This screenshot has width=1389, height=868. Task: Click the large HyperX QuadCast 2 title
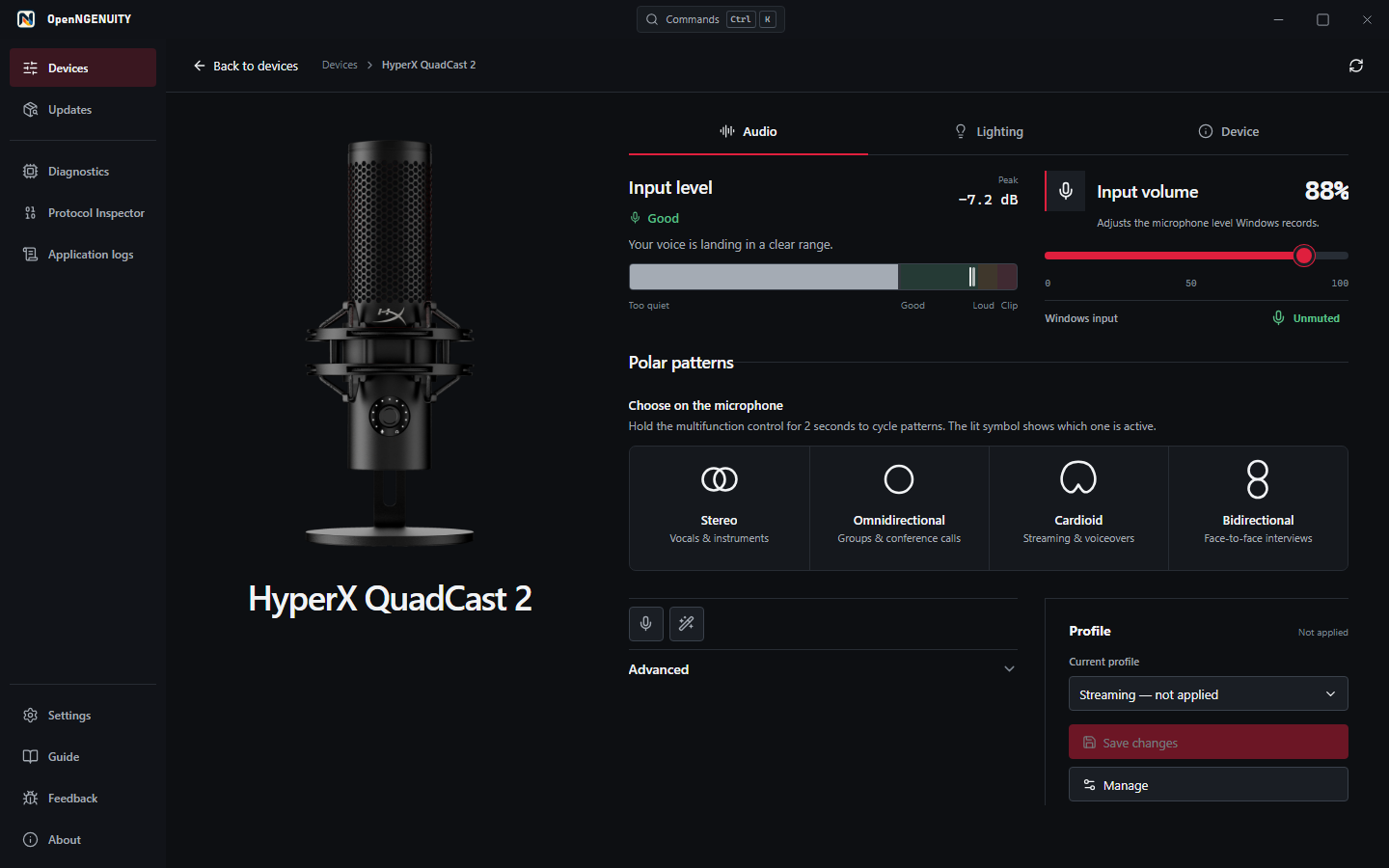point(390,599)
